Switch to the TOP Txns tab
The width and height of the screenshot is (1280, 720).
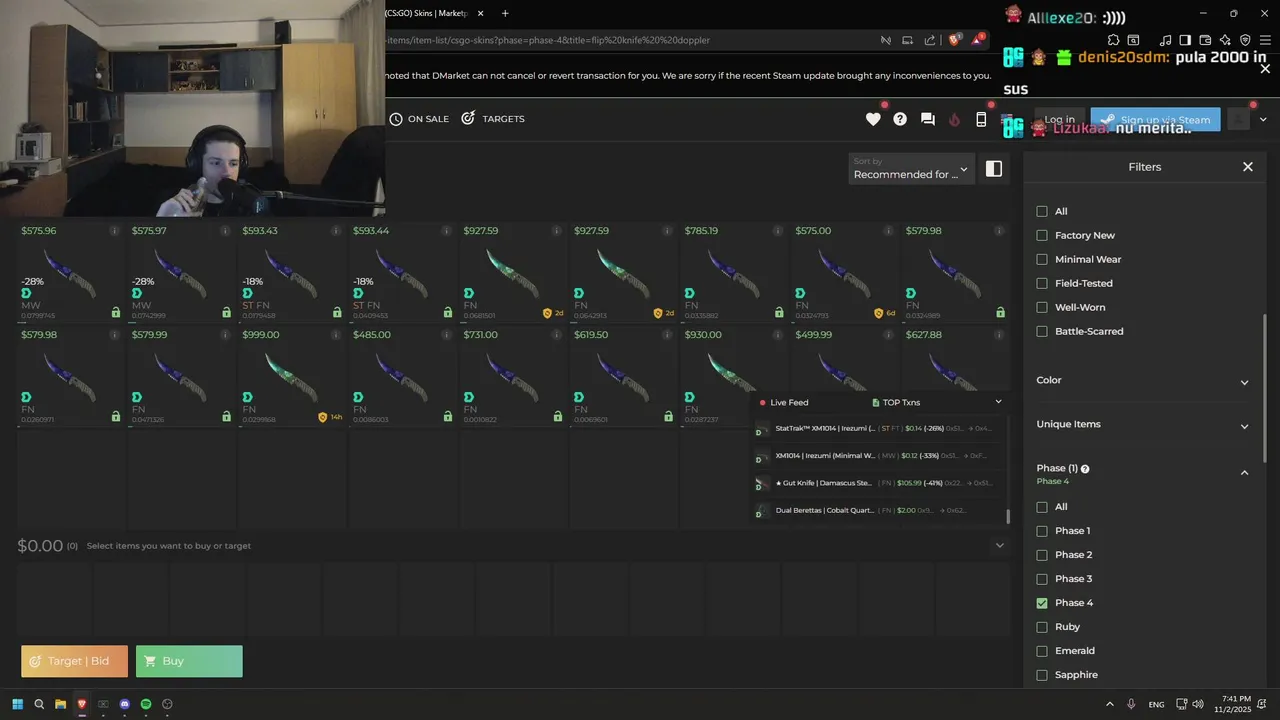tap(896, 403)
